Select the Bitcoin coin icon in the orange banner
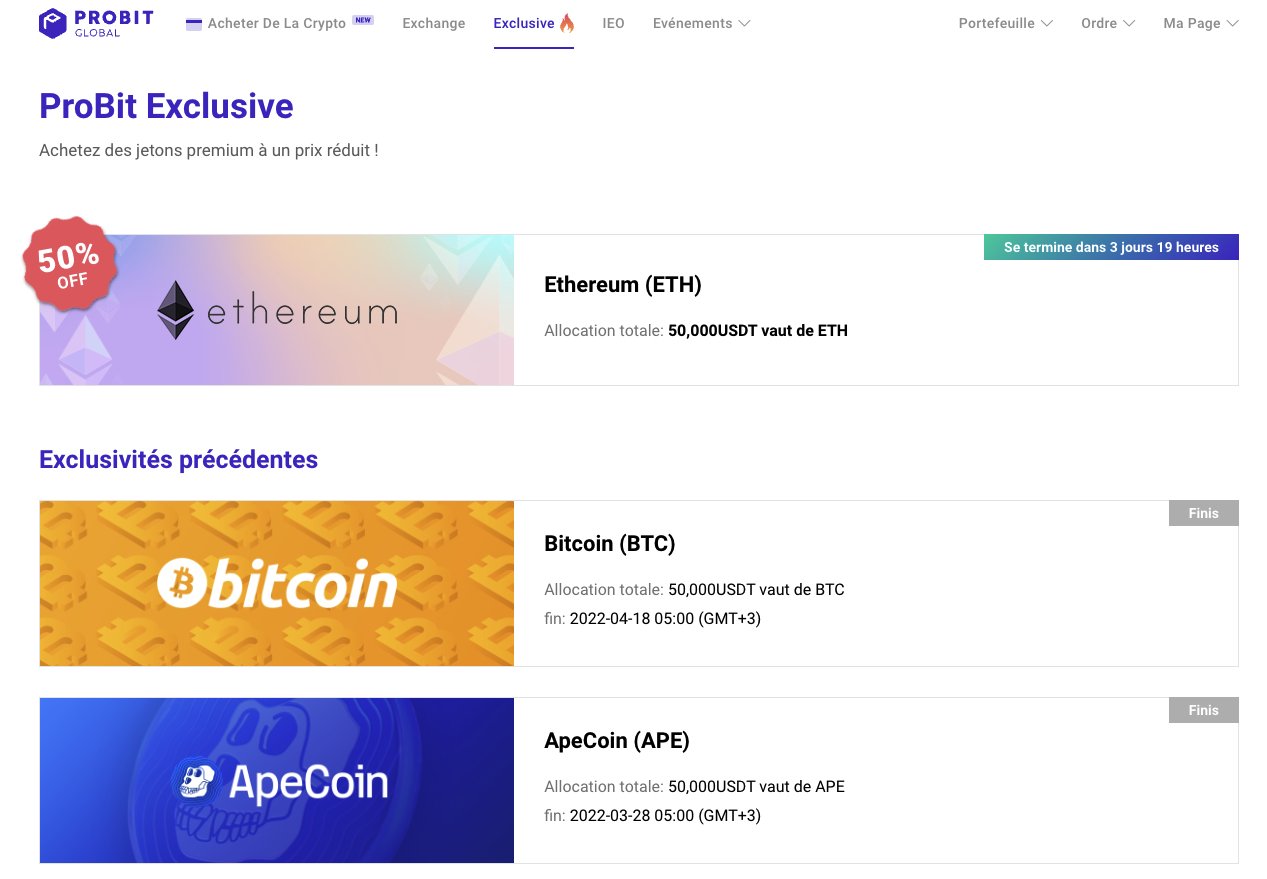 (183, 585)
